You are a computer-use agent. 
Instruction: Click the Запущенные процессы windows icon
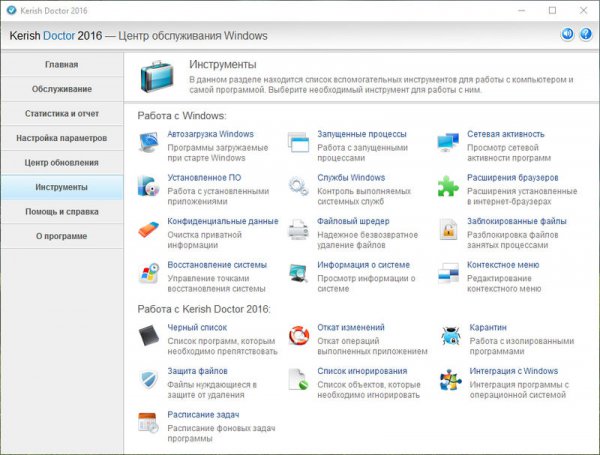click(x=298, y=142)
